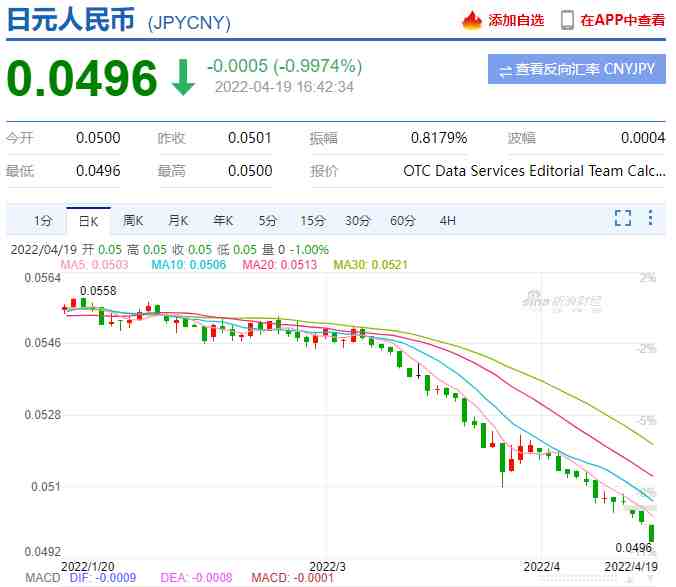Click the phone icon beside 在APP中查看
Viewport: 676px width, 587px height.
(567, 20)
